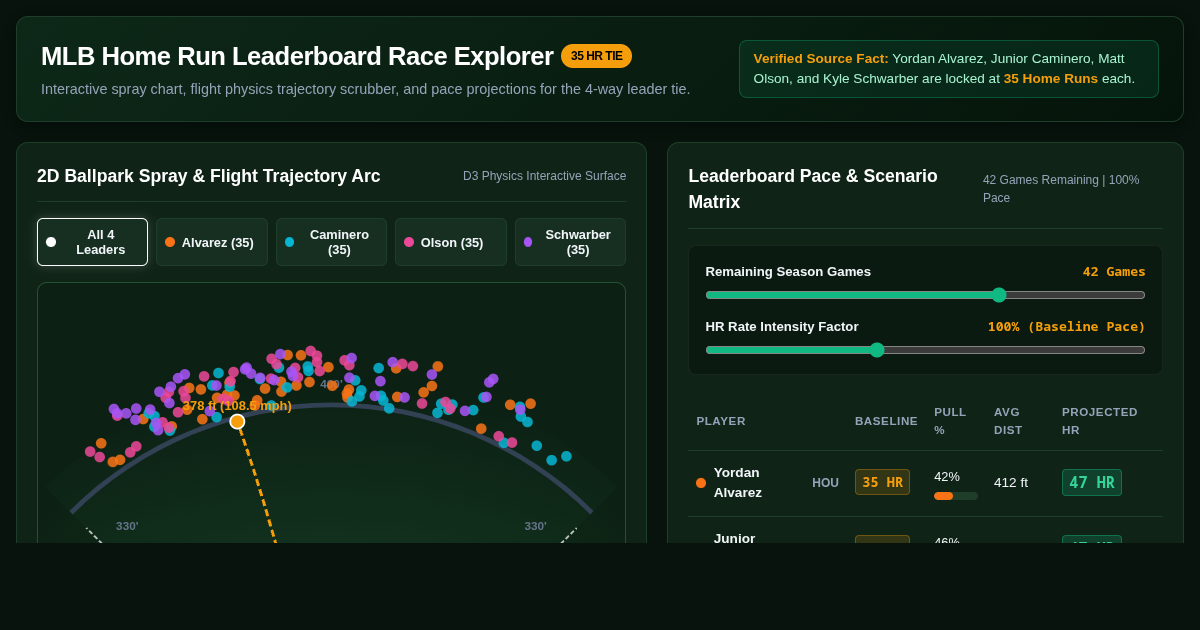Click Alvarez's 35 HR baseline badge
This screenshot has width=1200, height=630.
882,482
